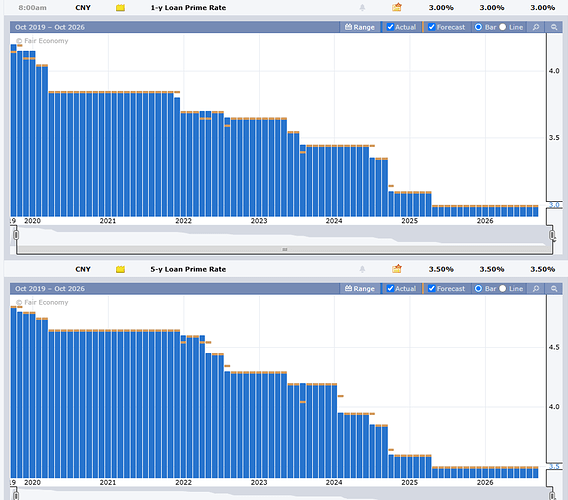This screenshot has width=568, height=500.
Task: Click alert bell for 1-y Loan Prime Rate
Action: [362, 8]
